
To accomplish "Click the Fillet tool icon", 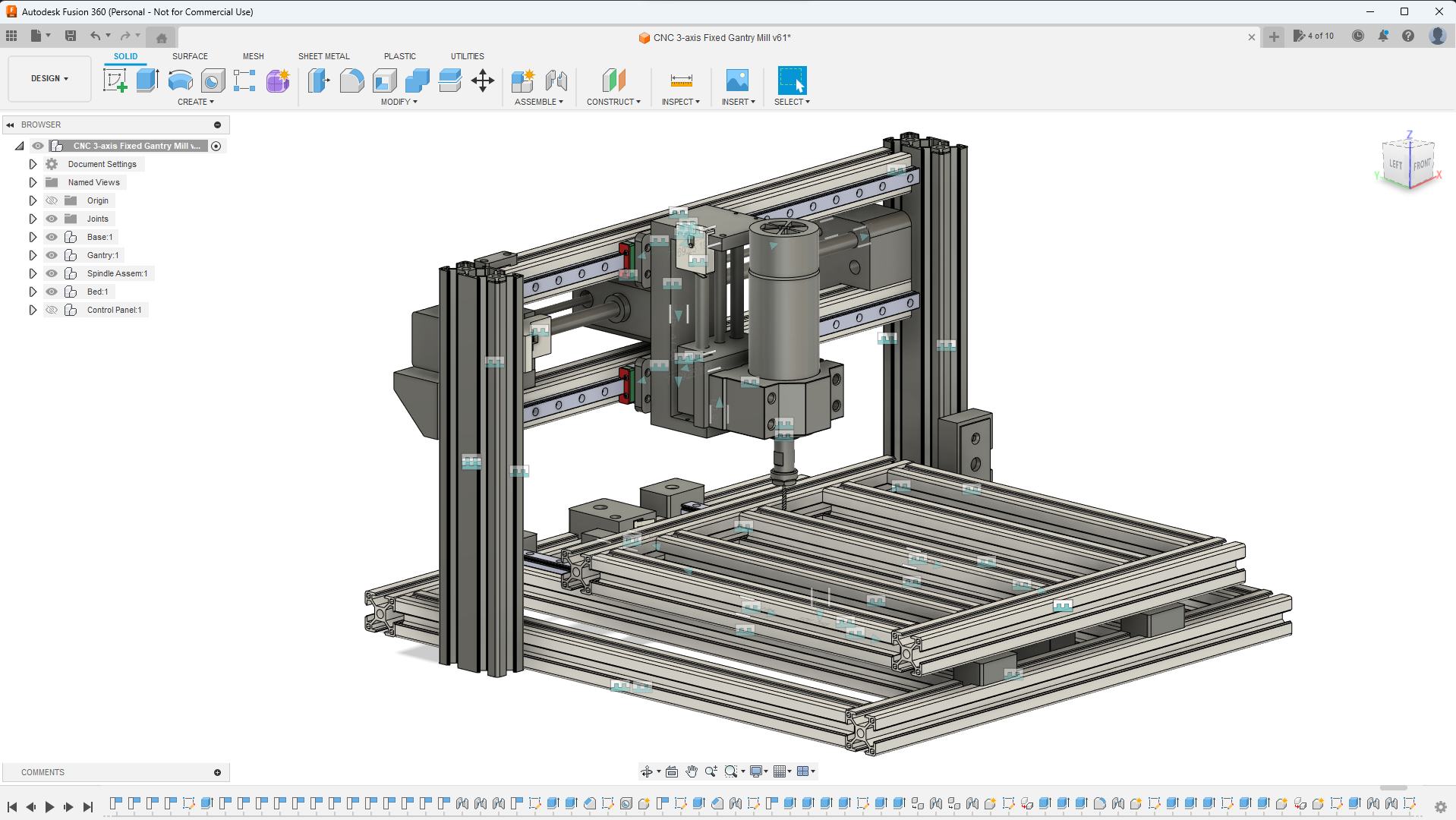I will [x=351, y=80].
